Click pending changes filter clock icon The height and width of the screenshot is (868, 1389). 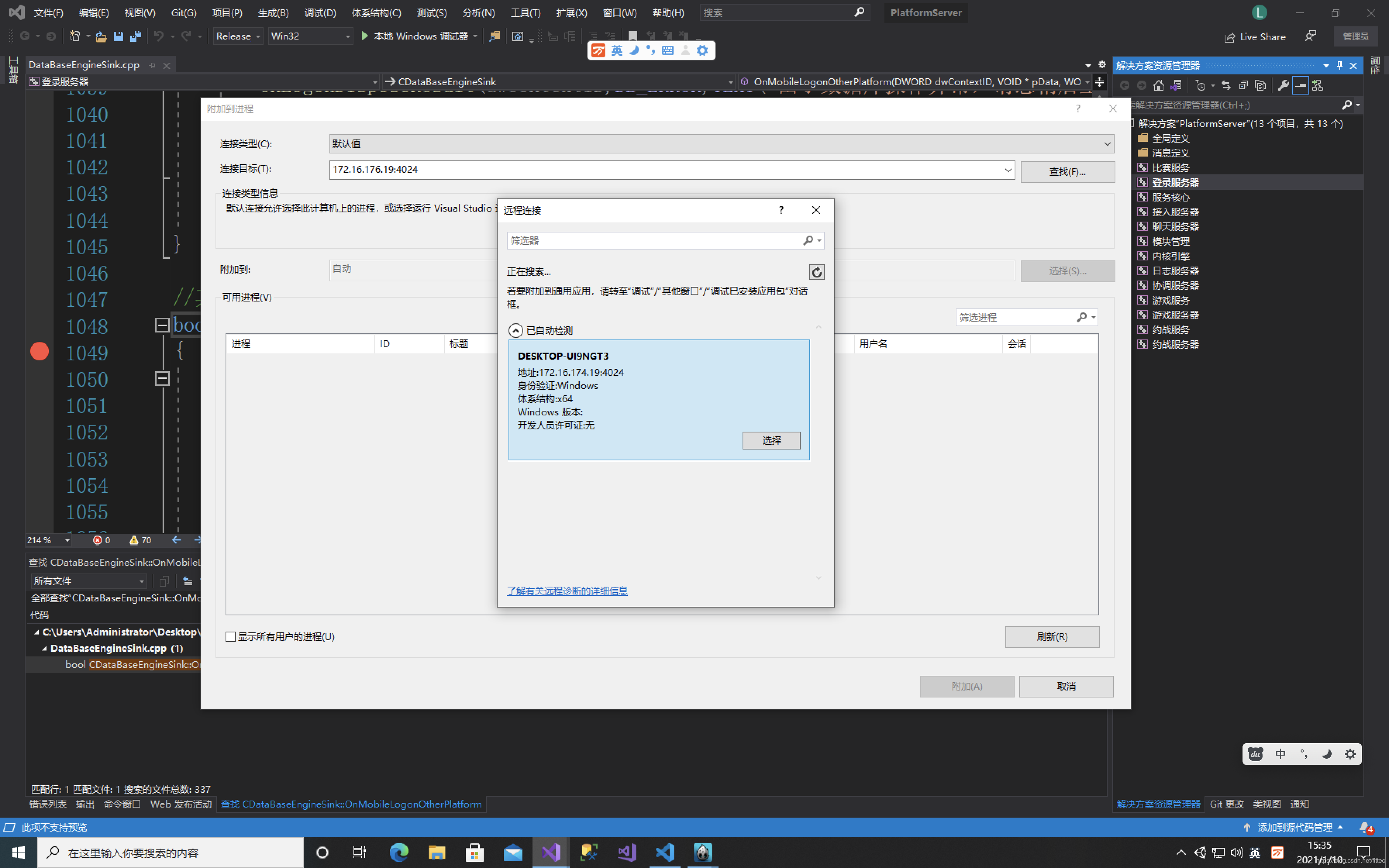(x=1200, y=86)
